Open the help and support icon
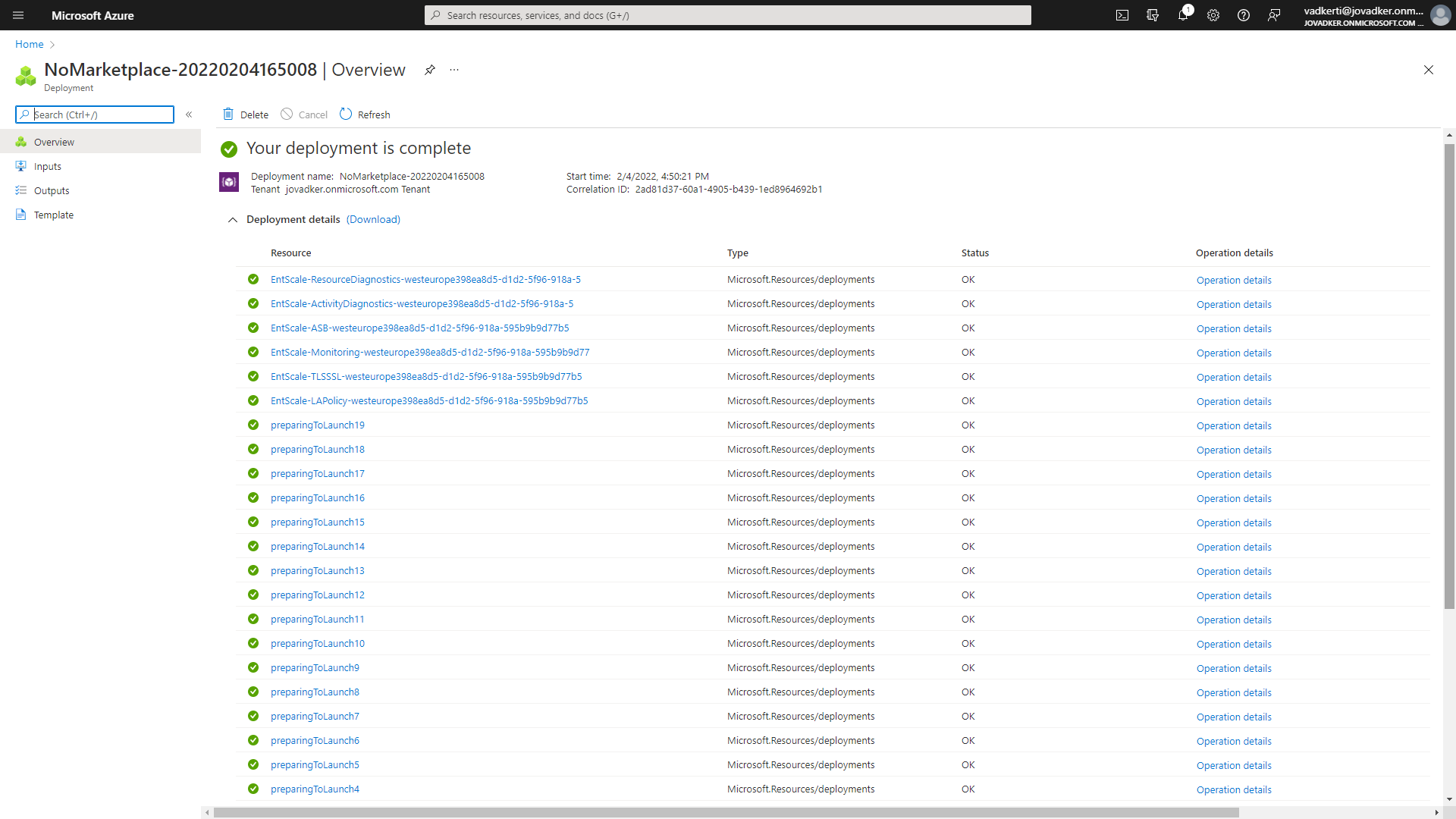This screenshot has height=819, width=1456. tap(1243, 15)
